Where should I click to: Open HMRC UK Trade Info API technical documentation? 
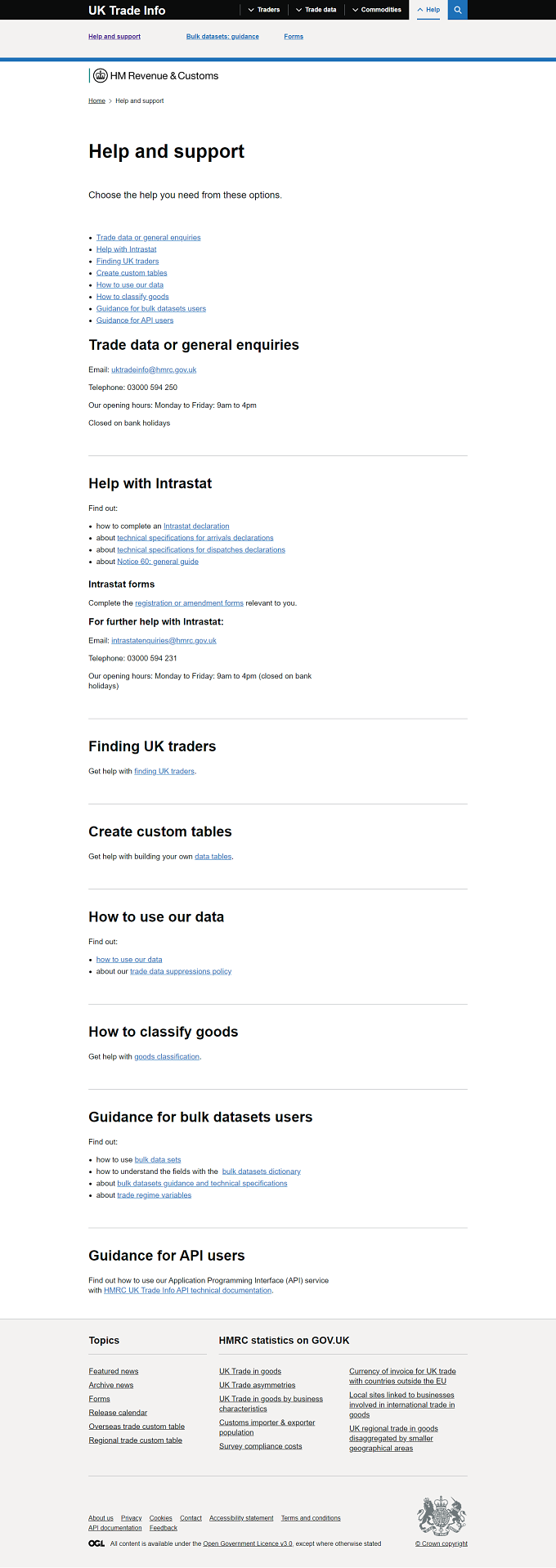pos(187,1291)
